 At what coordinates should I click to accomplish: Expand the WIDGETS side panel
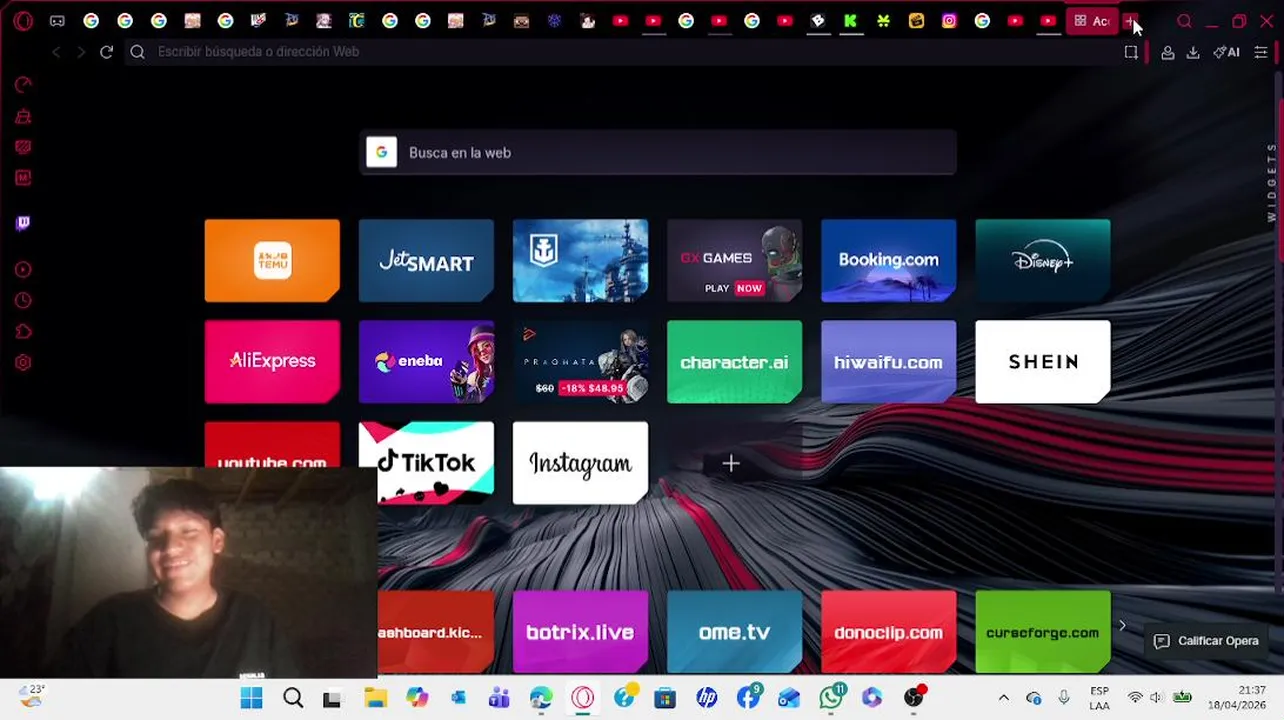pos(1272,182)
